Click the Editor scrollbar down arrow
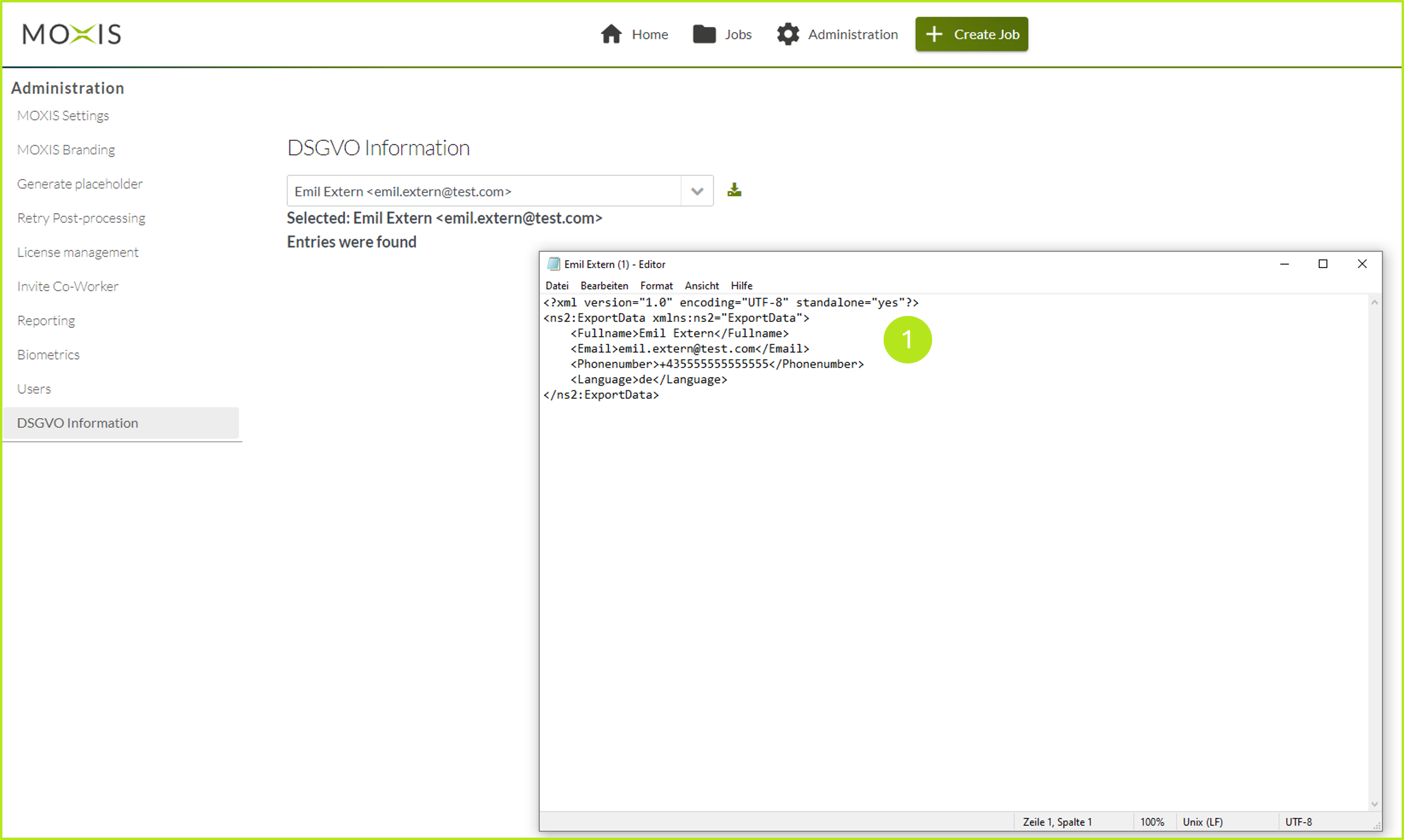Screen dimensions: 1404x840 [x=1374, y=804]
